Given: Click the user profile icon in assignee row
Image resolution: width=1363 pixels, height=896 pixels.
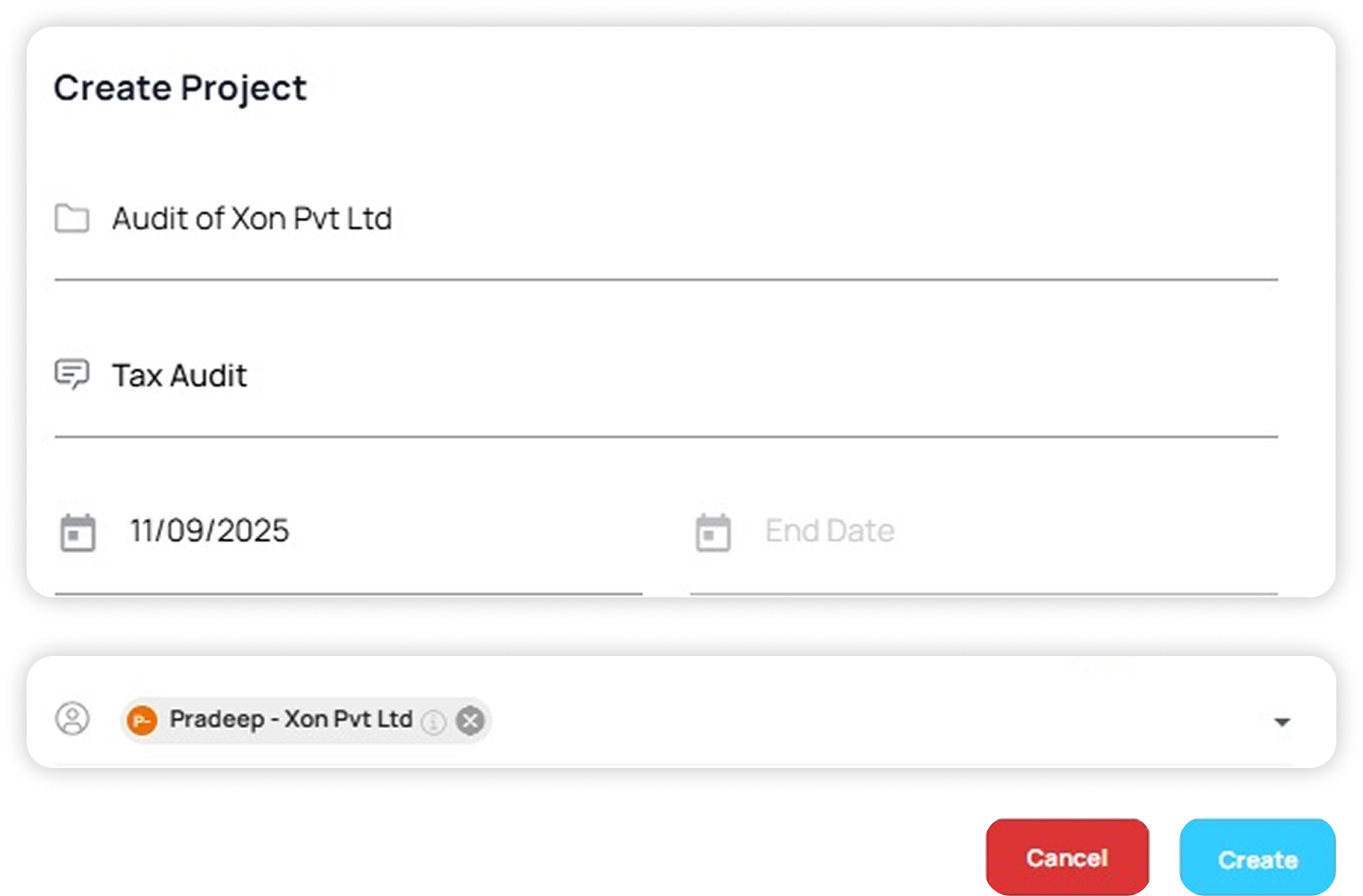Looking at the screenshot, I should pyautogui.click(x=72, y=718).
